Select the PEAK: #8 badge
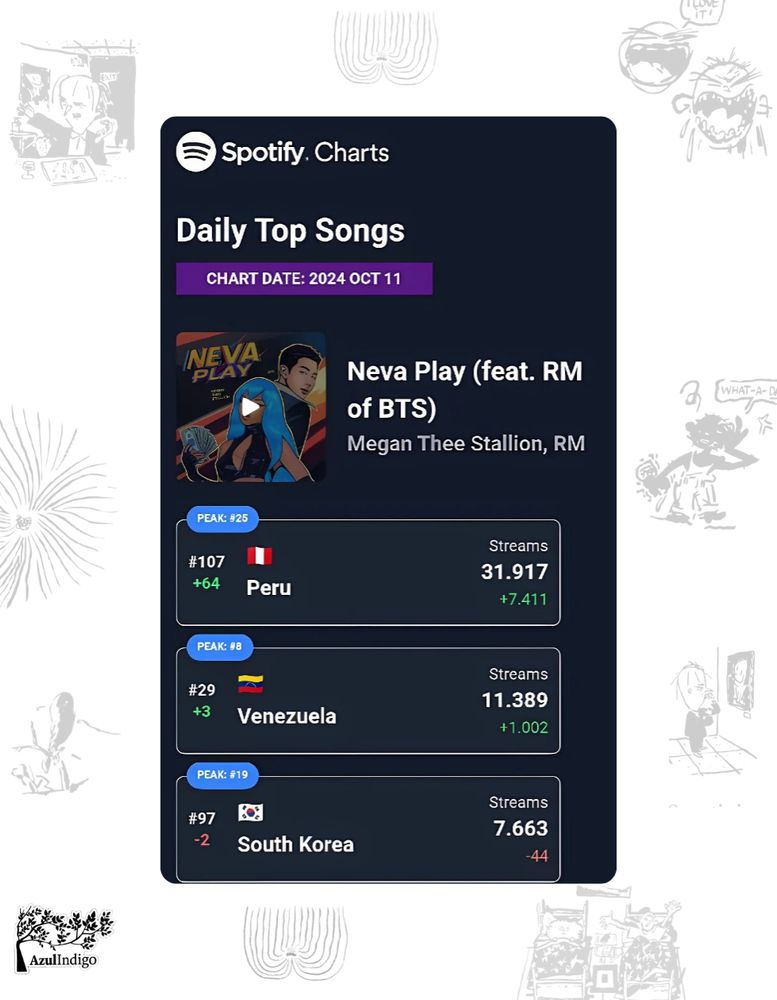 pyautogui.click(x=219, y=647)
